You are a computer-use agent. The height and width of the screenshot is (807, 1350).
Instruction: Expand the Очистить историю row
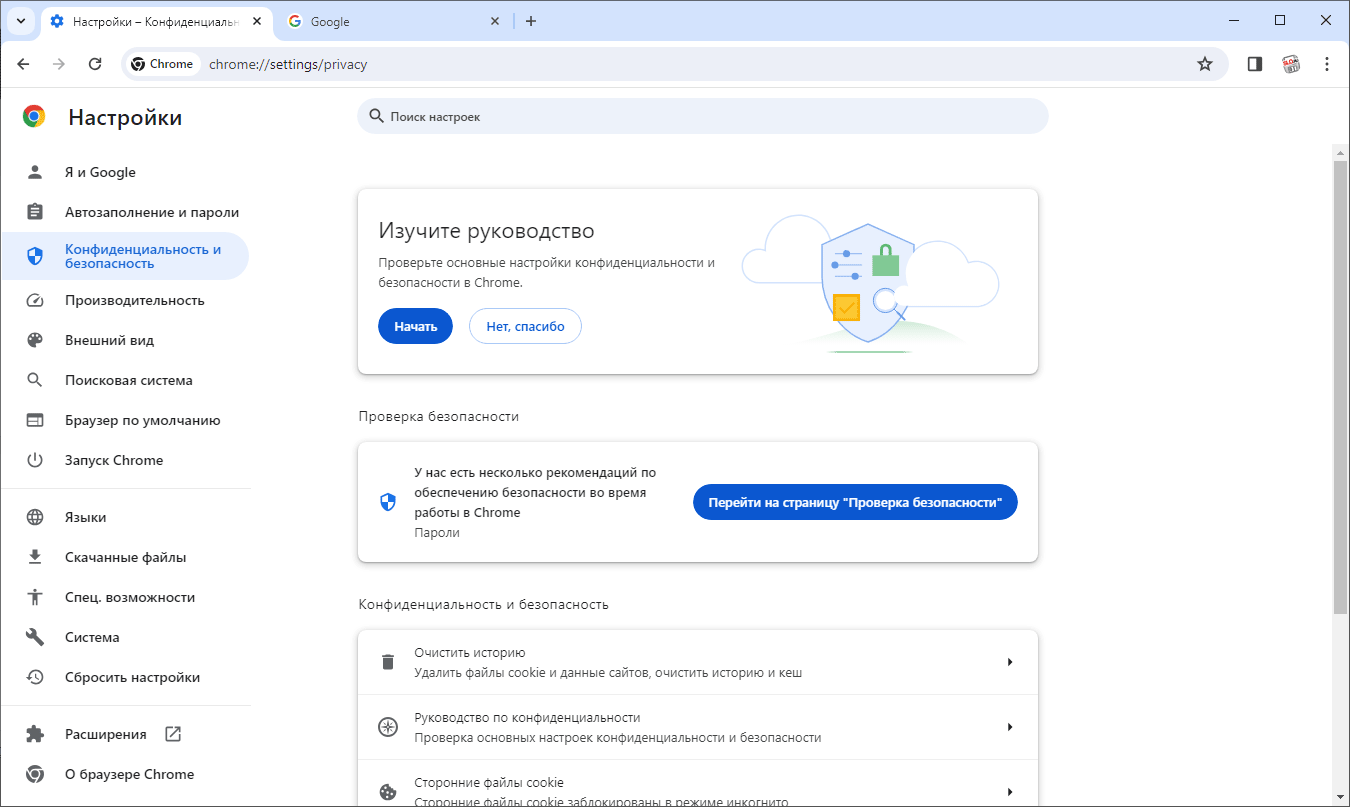click(697, 662)
